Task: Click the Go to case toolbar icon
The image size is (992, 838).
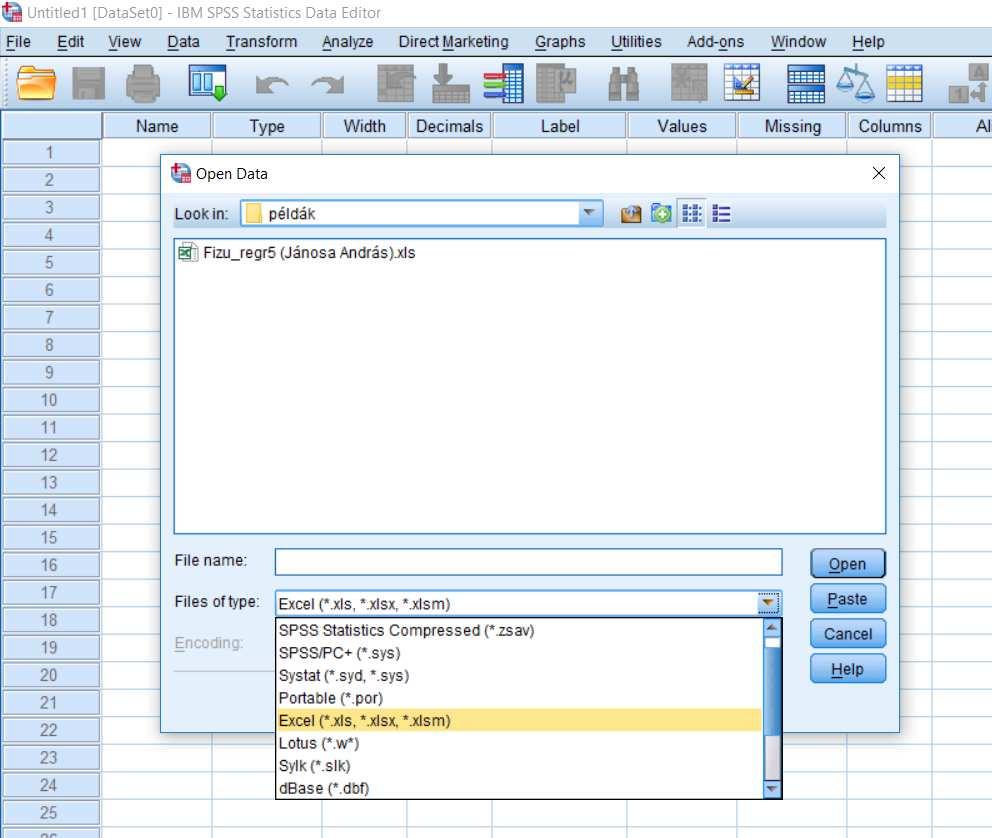Action: click(x=395, y=83)
